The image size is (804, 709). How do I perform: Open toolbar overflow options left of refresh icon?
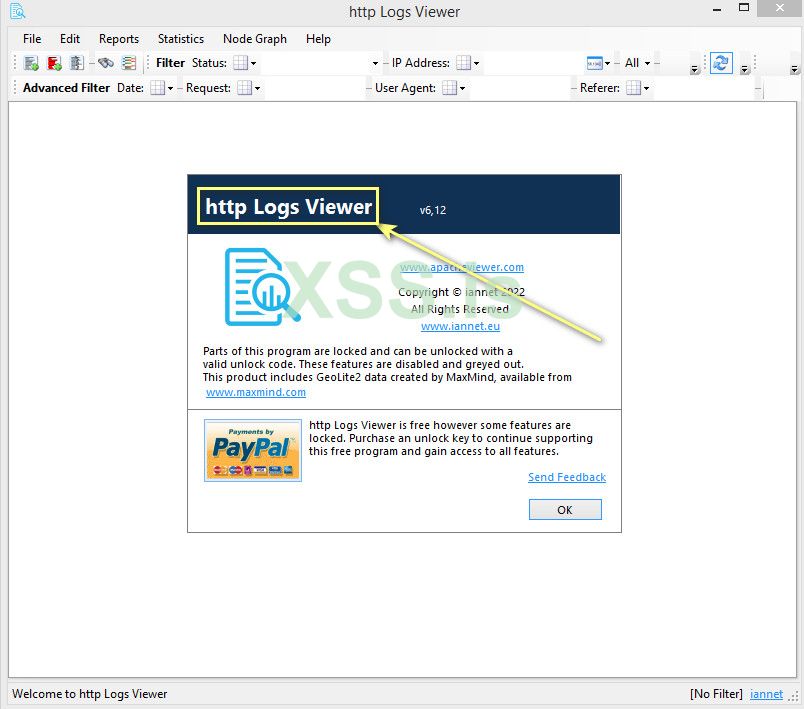click(695, 69)
